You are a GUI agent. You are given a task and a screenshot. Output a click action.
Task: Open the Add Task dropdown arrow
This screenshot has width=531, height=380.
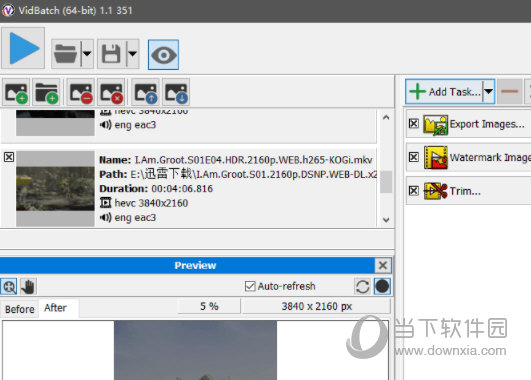(x=489, y=91)
